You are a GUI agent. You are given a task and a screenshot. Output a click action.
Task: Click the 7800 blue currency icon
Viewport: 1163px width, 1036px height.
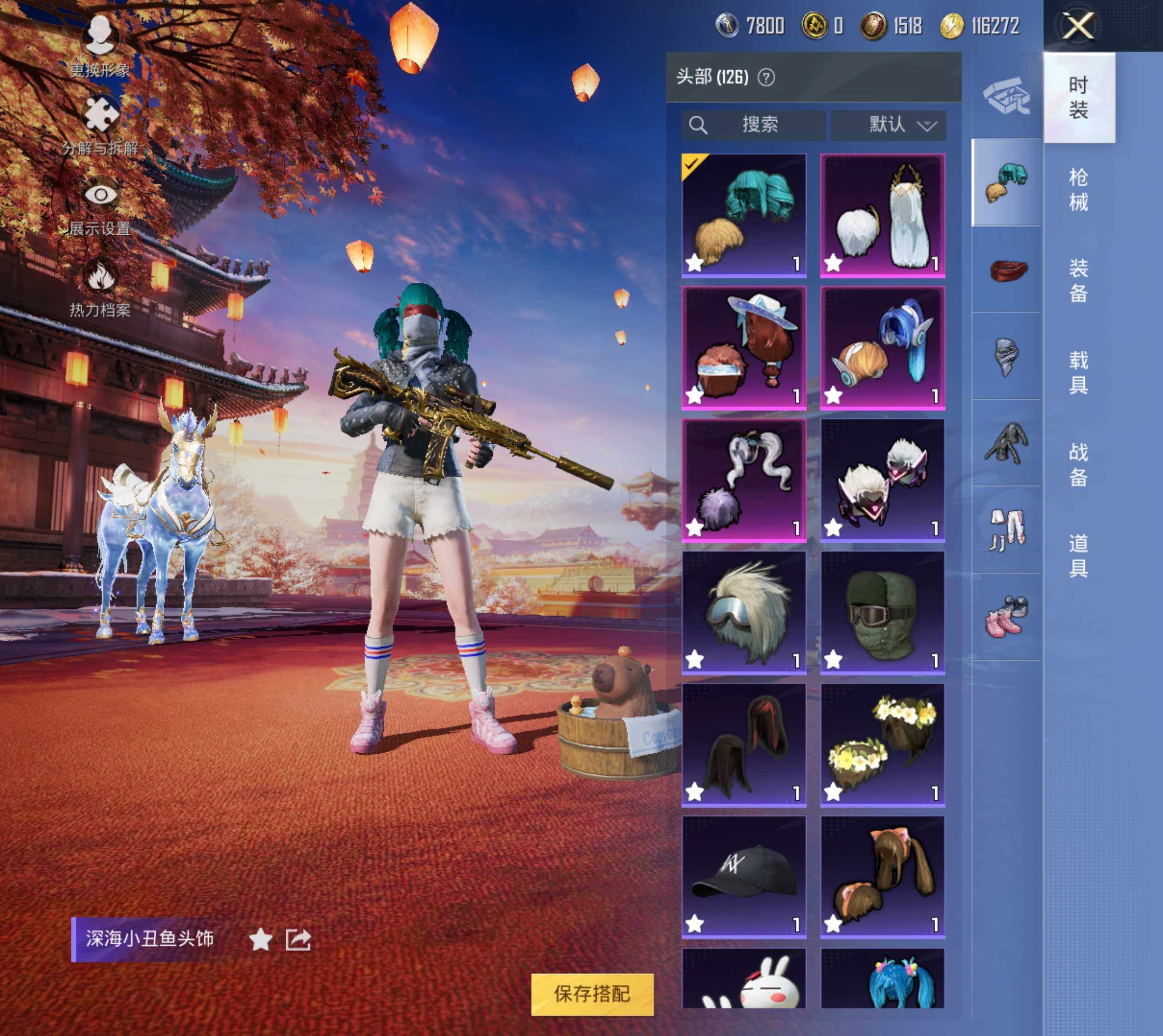(x=727, y=26)
